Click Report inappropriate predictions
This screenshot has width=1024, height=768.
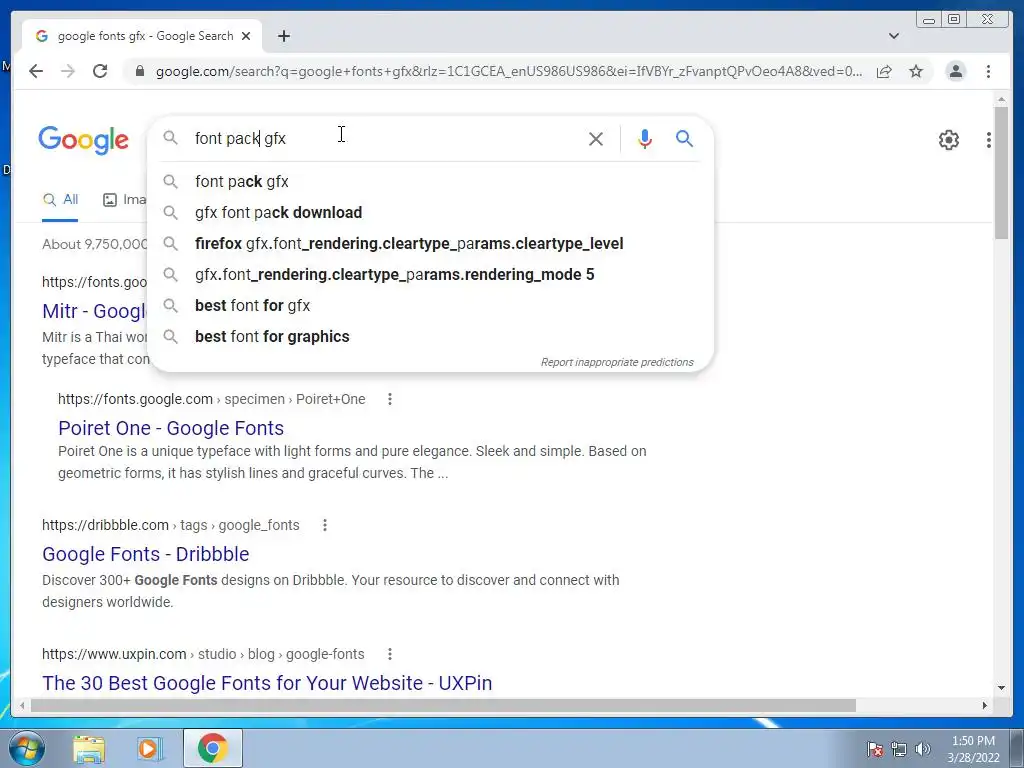tap(617, 362)
